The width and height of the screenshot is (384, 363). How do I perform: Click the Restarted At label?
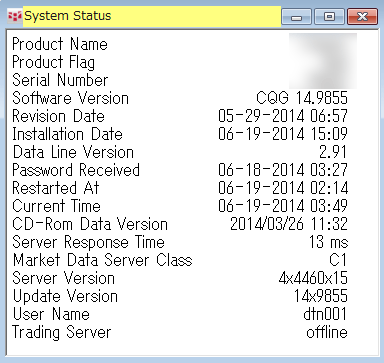pyautogui.click(x=56, y=188)
